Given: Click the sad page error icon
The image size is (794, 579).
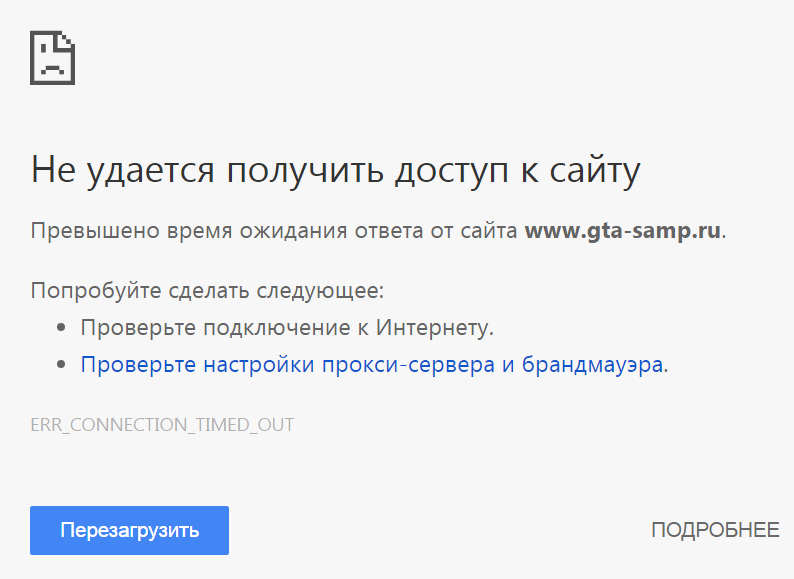Looking at the screenshot, I should 53,57.
